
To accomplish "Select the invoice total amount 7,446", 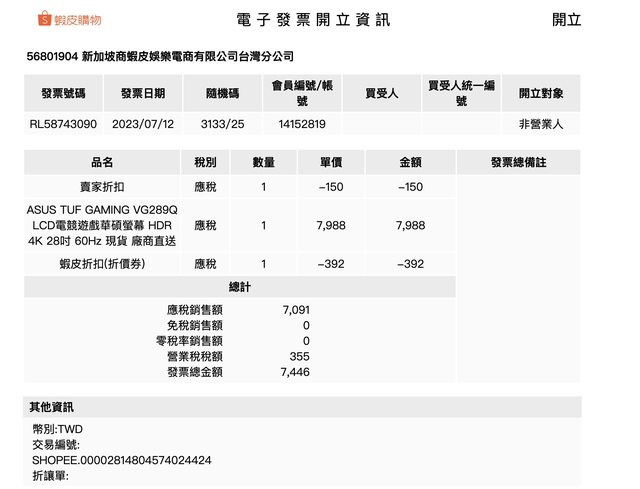I will tap(295, 371).
